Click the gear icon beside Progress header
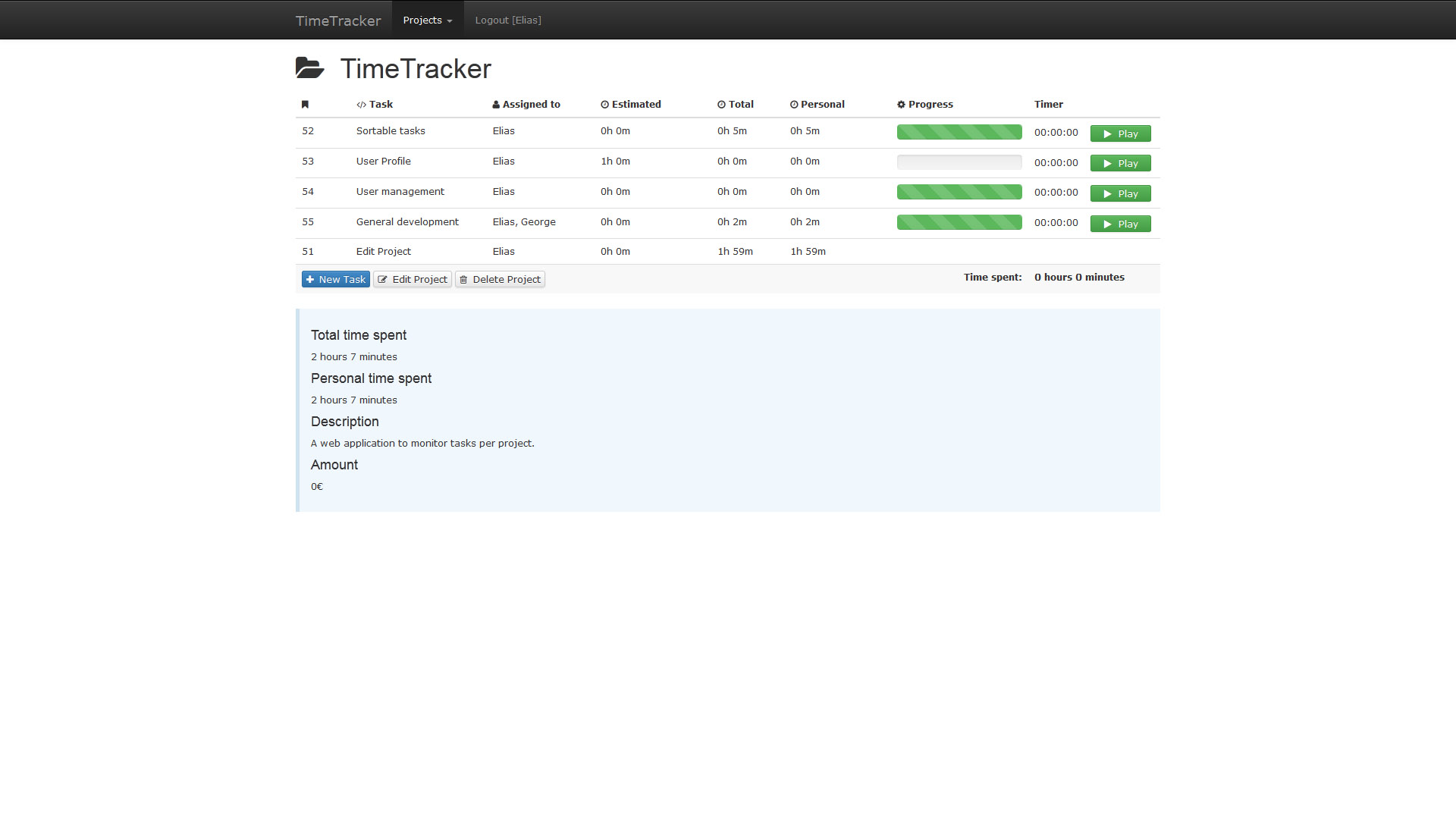 click(x=901, y=105)
